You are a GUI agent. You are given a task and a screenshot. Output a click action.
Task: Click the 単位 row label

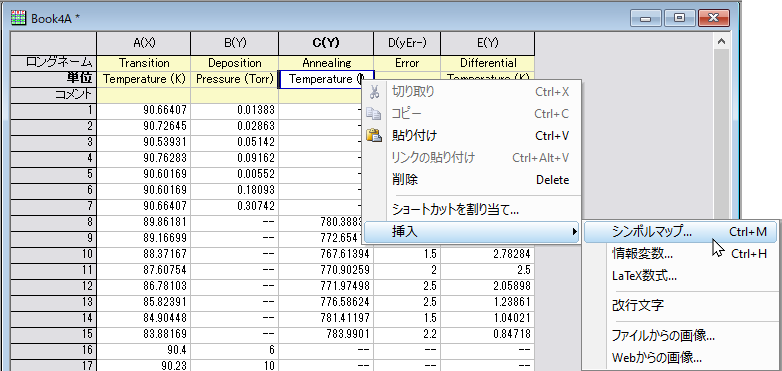click(x=53, y=79)
